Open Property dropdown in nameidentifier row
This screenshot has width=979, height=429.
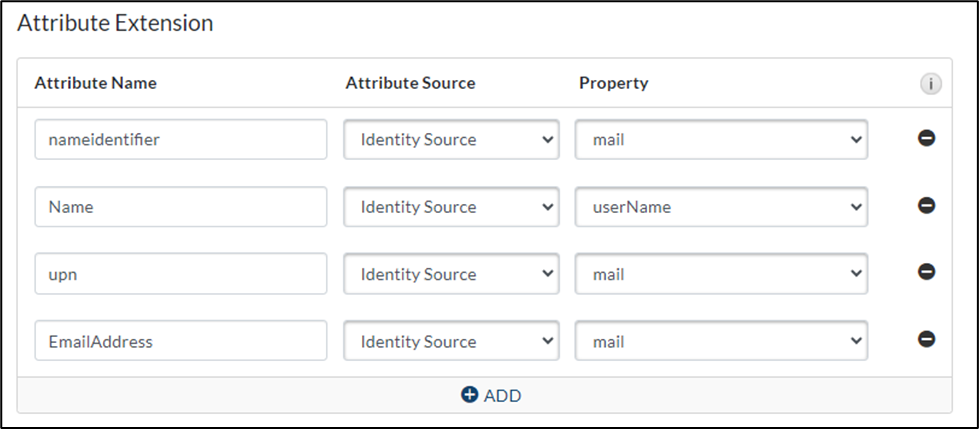[x=721, y=140]
